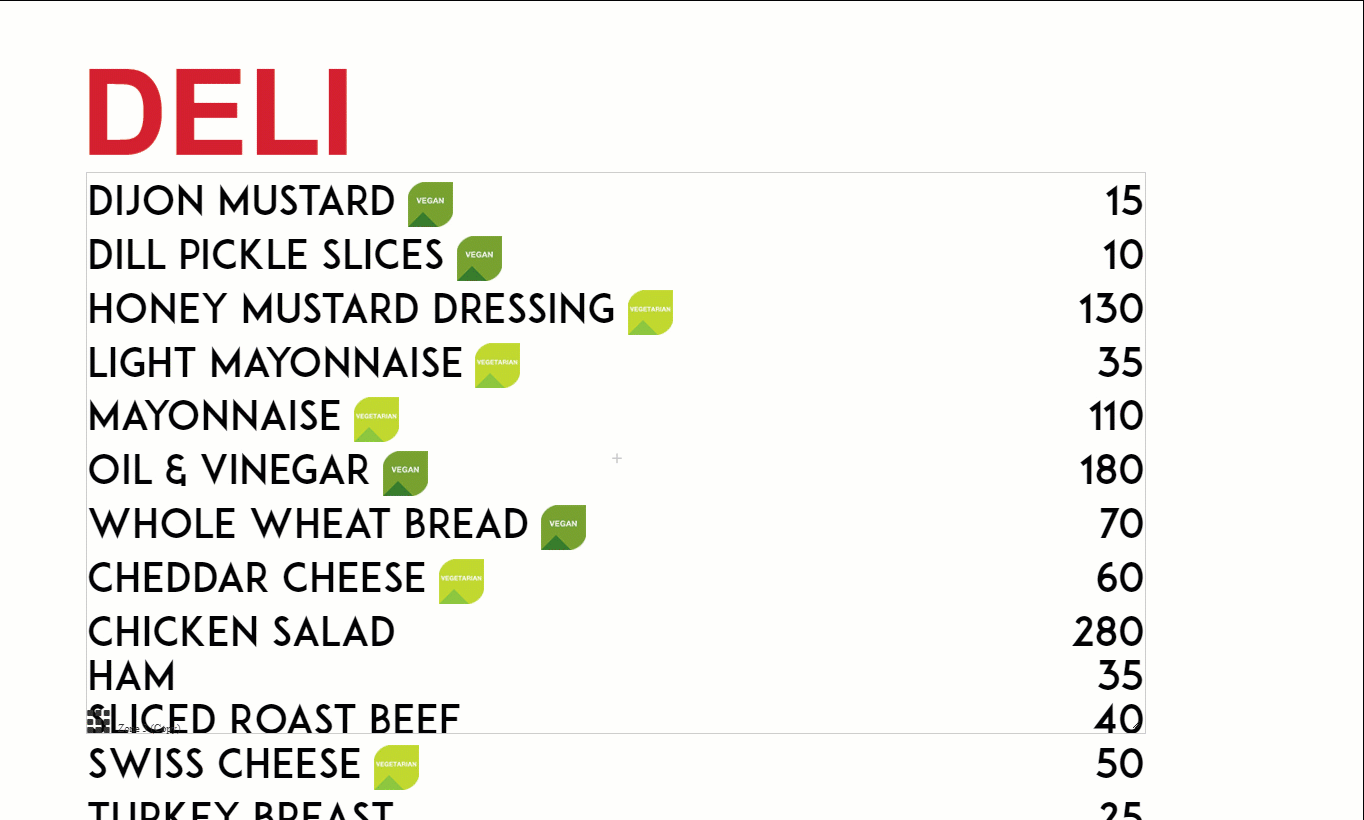Select the Ham menu item label
The width and height of the screenshot is (1364, 820).
(132, 676)
